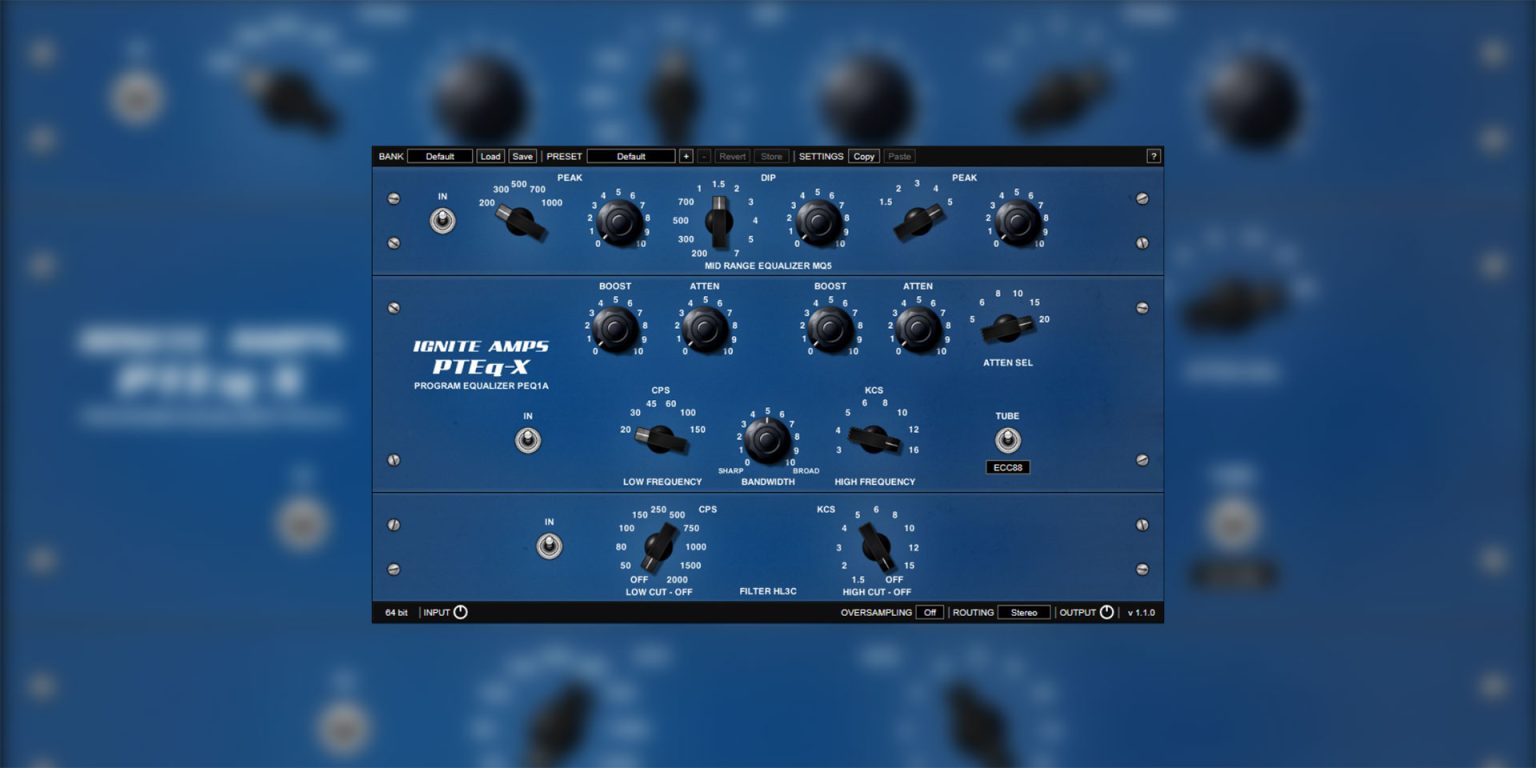This screenshot has height=768, width=1536.
Task: Flip the TUBE selector switch
Action: [1007, 439]
